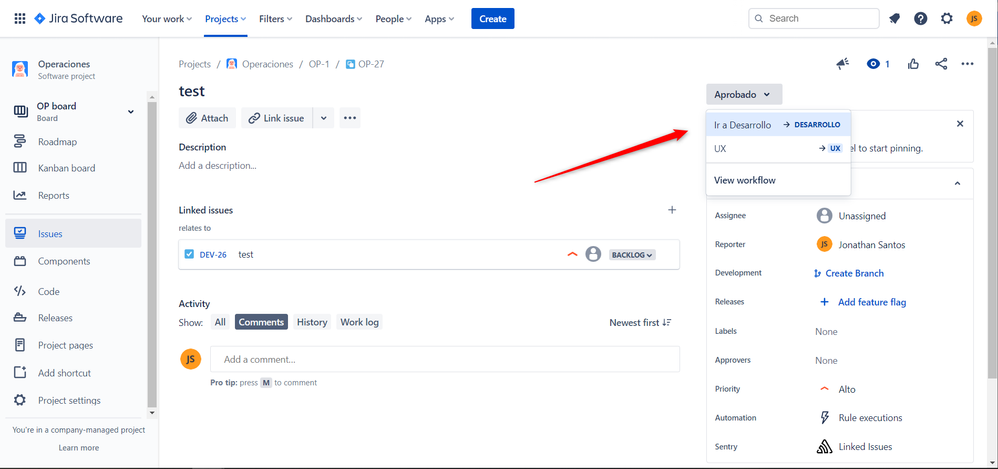Open the app switcher grid icon

click(20, 18)
